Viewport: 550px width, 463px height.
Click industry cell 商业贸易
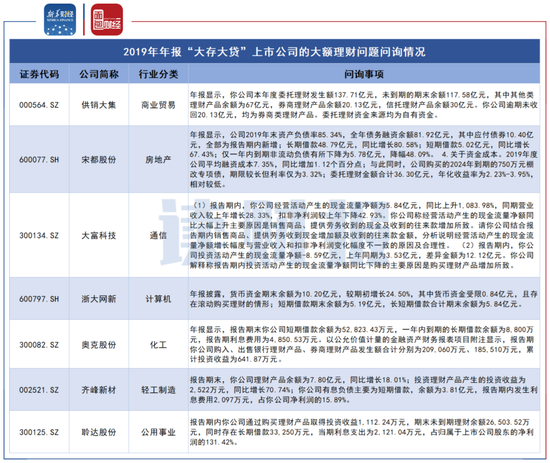click(x=158, y=105)
